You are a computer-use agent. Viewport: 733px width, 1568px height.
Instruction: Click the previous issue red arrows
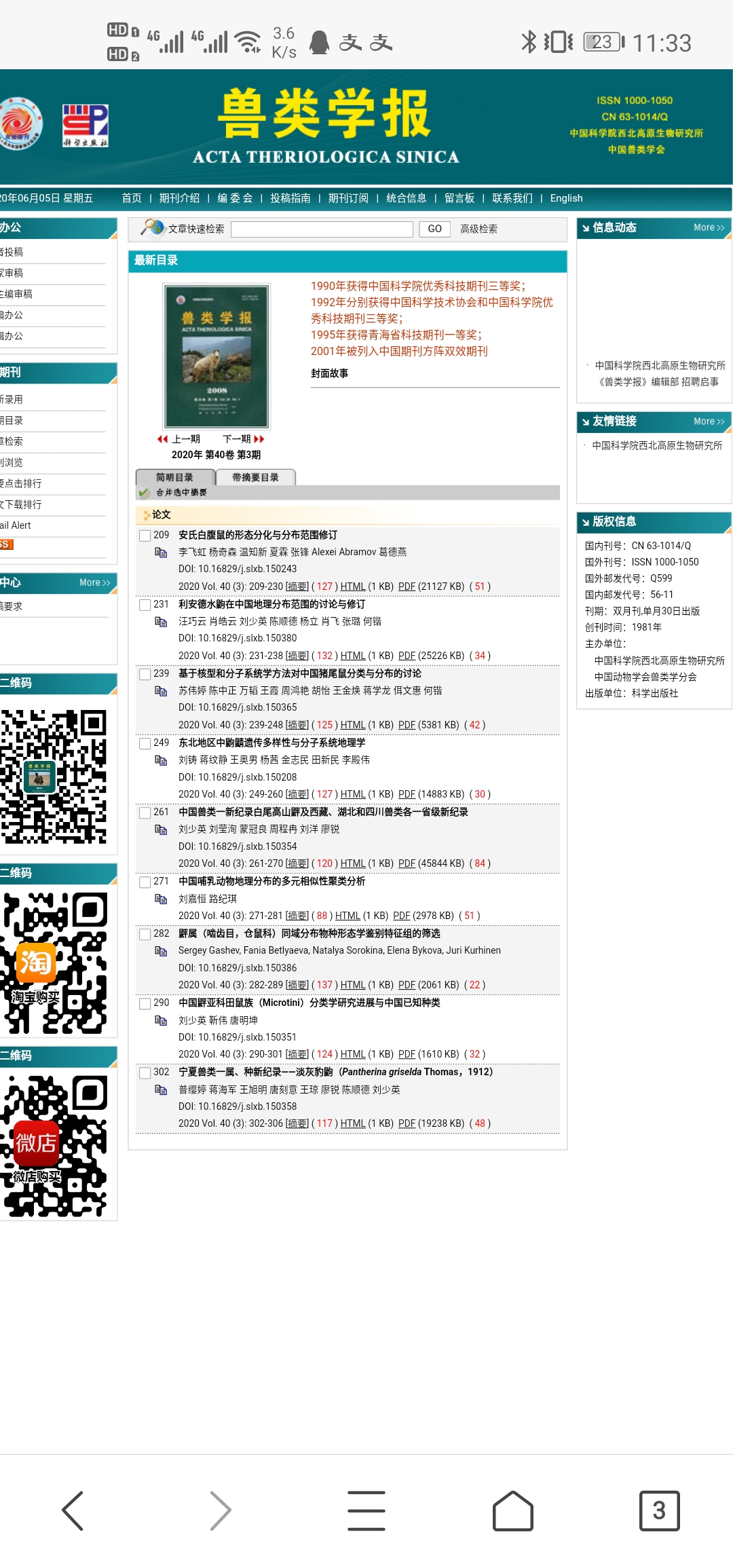point(162,439)
